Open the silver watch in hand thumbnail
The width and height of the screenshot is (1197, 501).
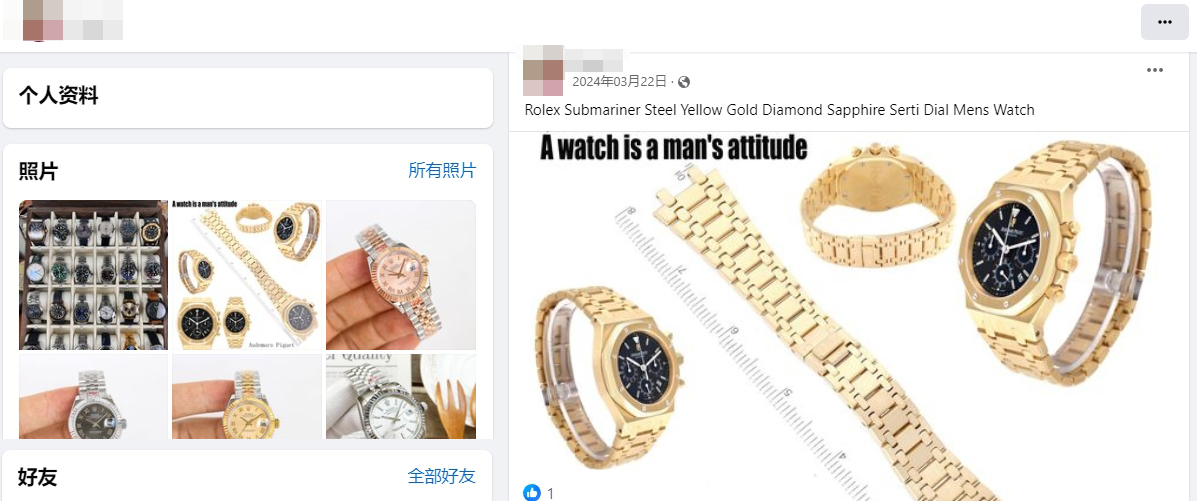point(93,396)
